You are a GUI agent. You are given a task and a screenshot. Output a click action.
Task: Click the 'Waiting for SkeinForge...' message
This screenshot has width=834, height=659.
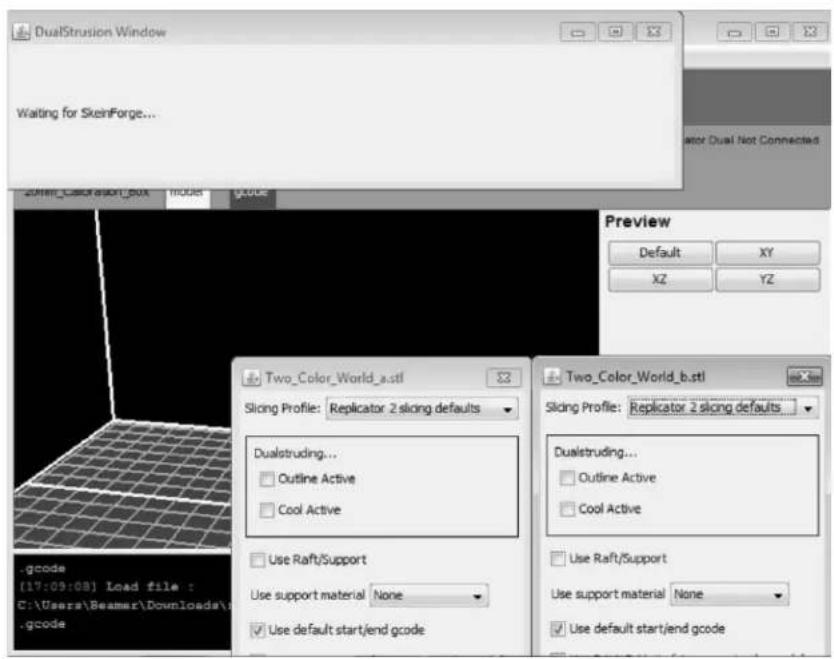[86, 113]
